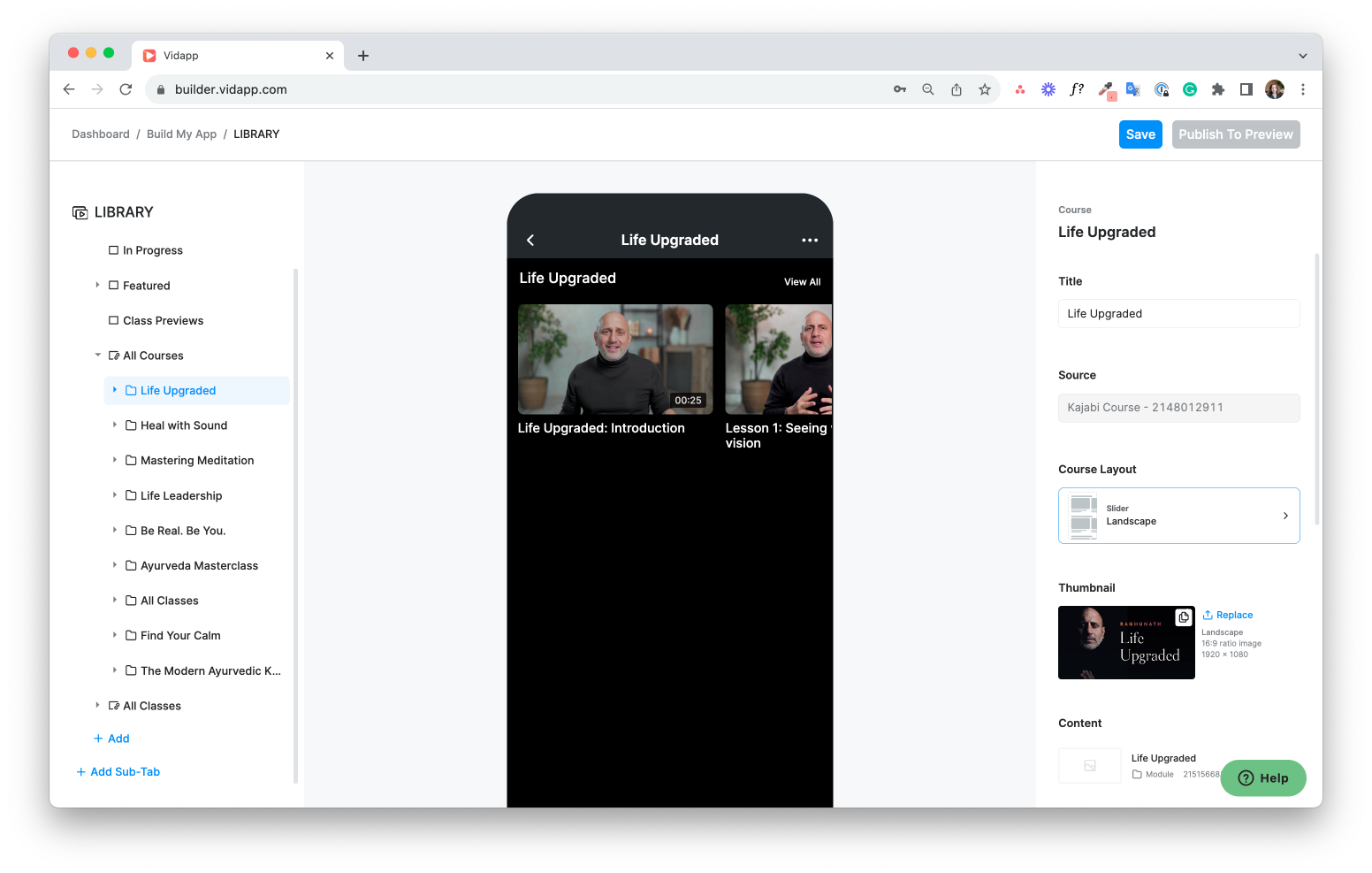Select In Progress in the library
The width and height of the screenshot is (1372, 873).
pos(152,250)
